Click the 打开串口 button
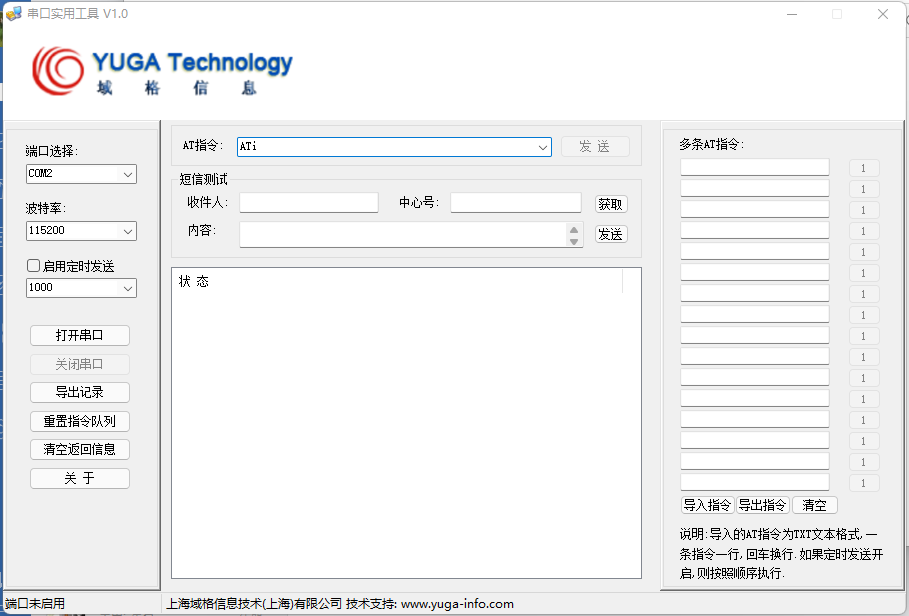 (80, 336)
